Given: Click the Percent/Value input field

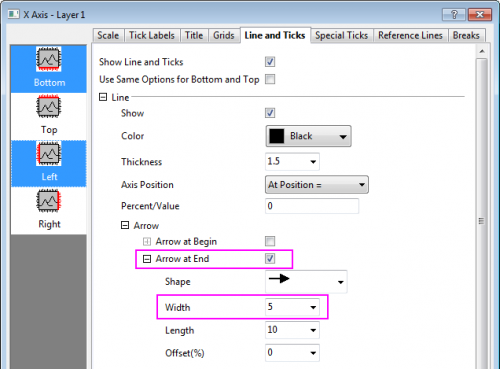Looking at the screenshot, I should [312, 206].
